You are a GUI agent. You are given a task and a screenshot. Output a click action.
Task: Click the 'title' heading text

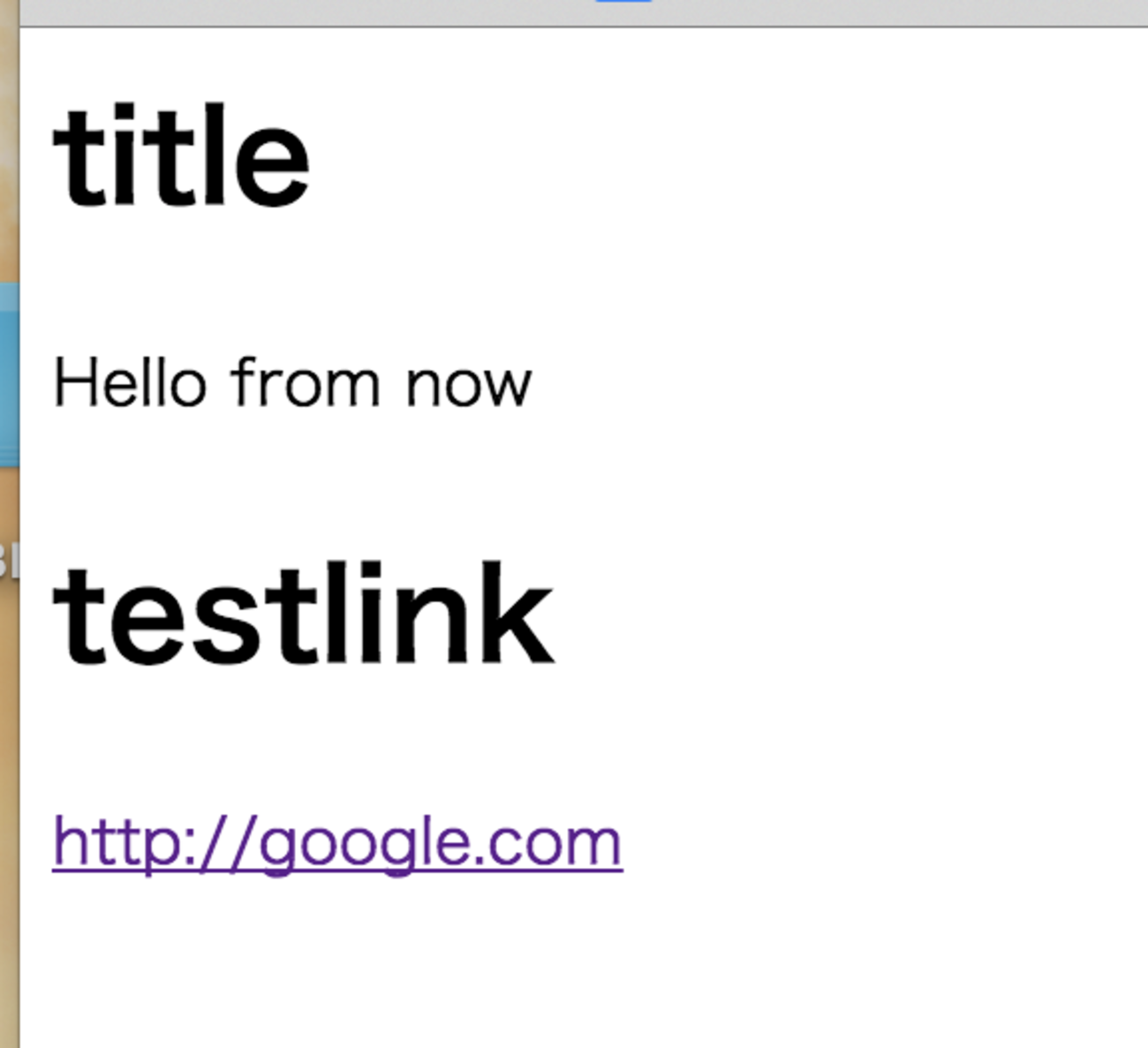(181, 159)
